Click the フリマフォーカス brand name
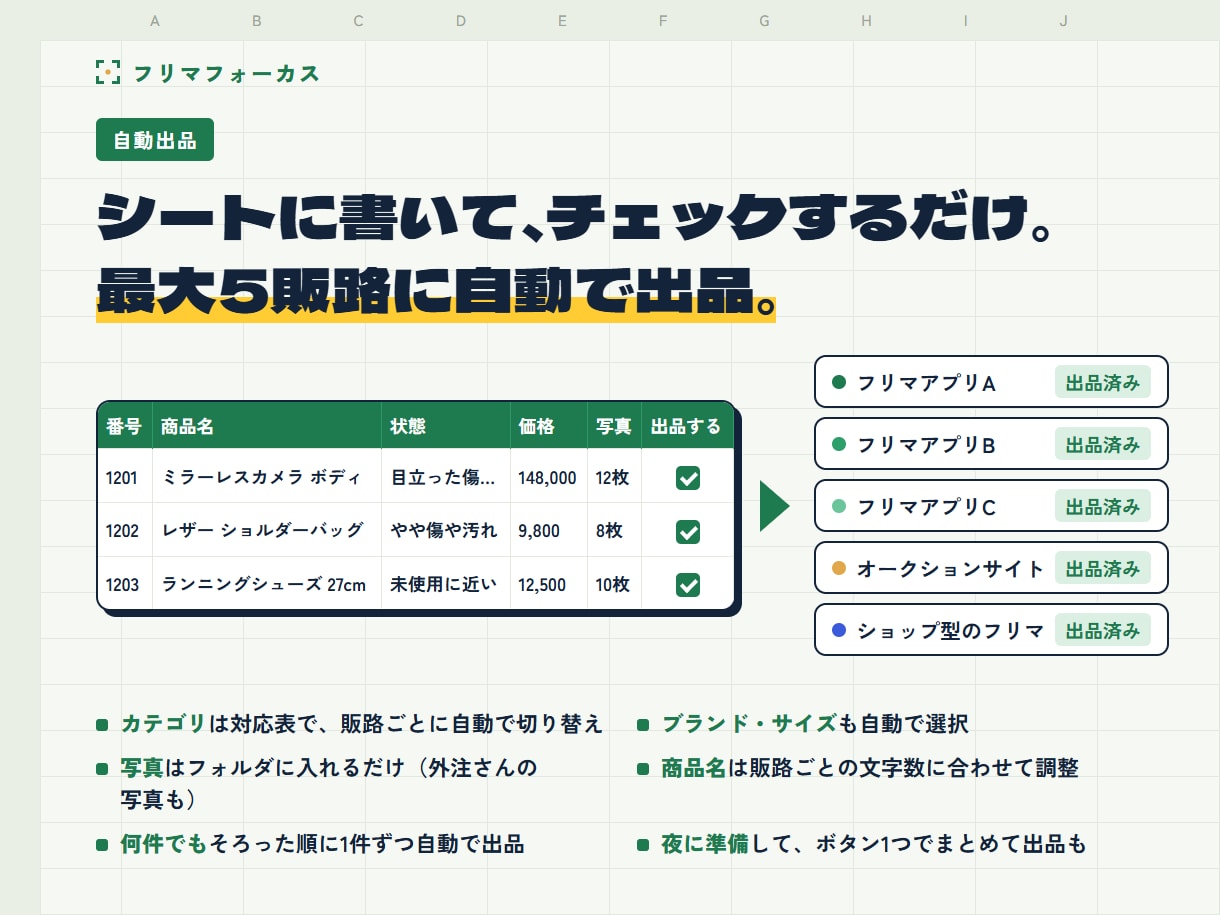This screenshot has width=1220, height=915. click(x=226, y=72)
